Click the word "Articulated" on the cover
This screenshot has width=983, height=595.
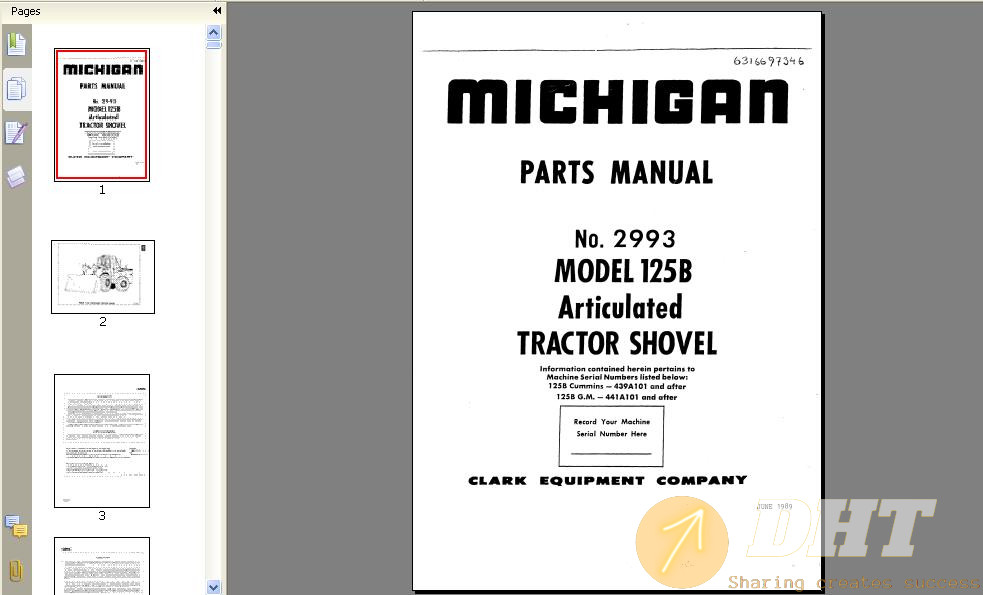coord(620,307)
